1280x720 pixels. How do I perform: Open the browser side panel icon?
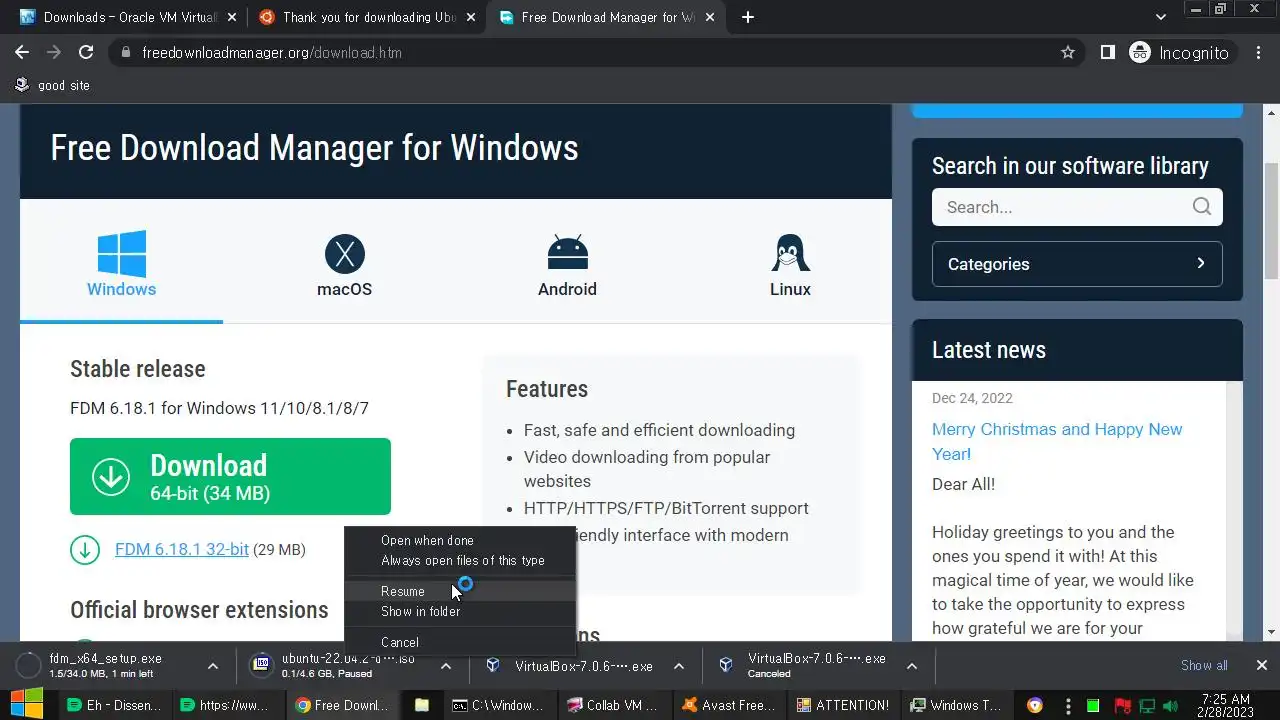click(1108, 52)
